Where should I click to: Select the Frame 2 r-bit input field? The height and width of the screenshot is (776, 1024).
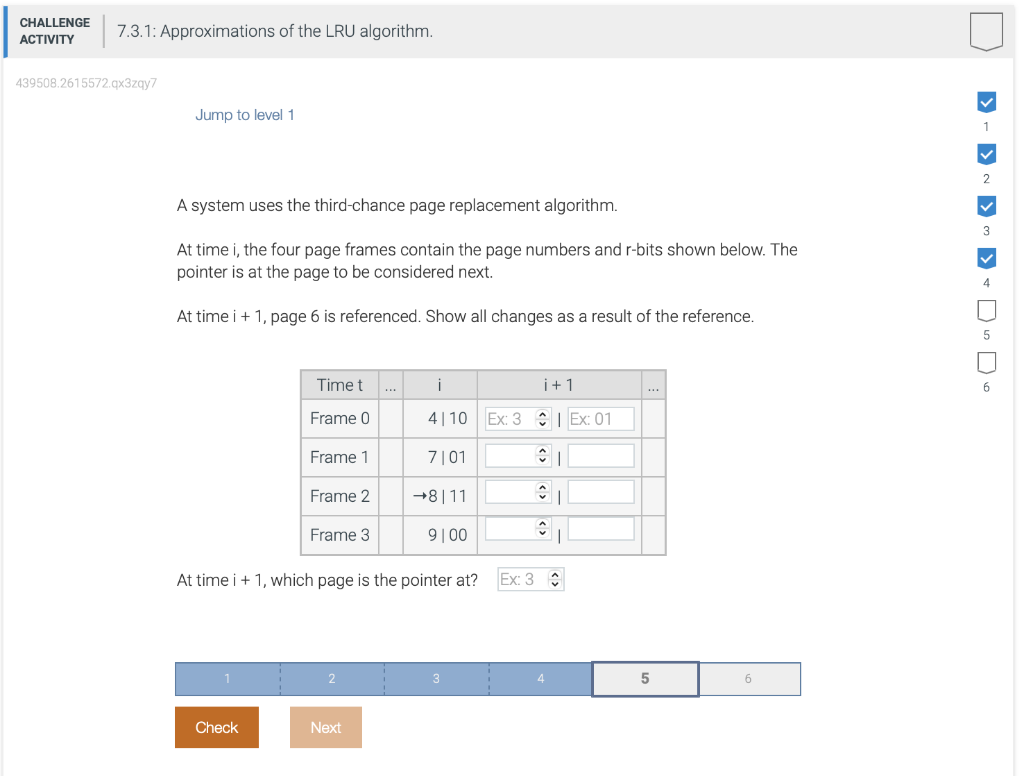(600, 491)
